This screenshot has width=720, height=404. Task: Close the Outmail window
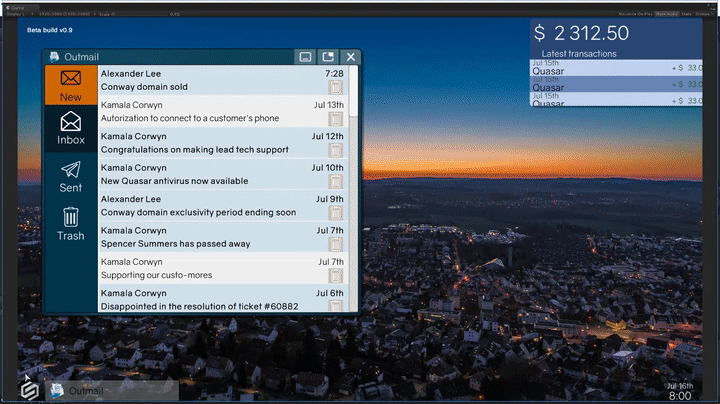coord(351,57)
